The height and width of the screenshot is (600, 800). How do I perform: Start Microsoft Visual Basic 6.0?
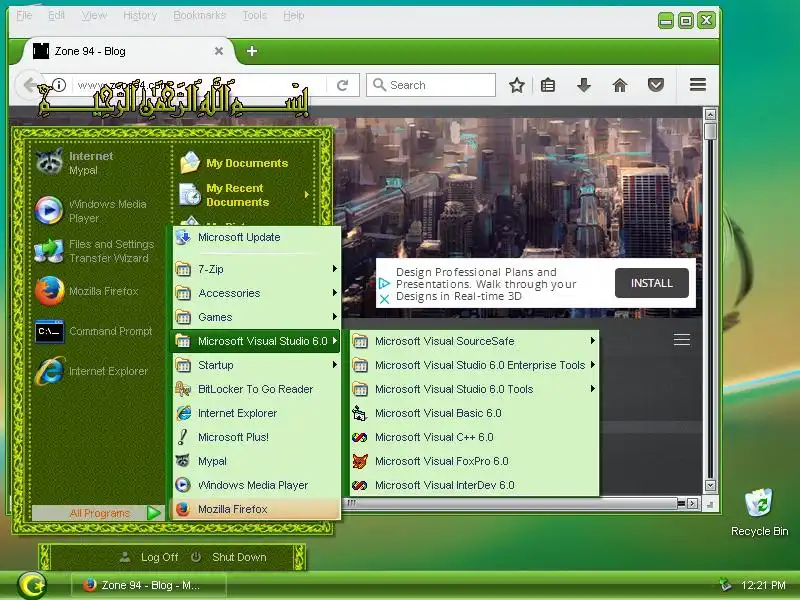click(474, 413)
